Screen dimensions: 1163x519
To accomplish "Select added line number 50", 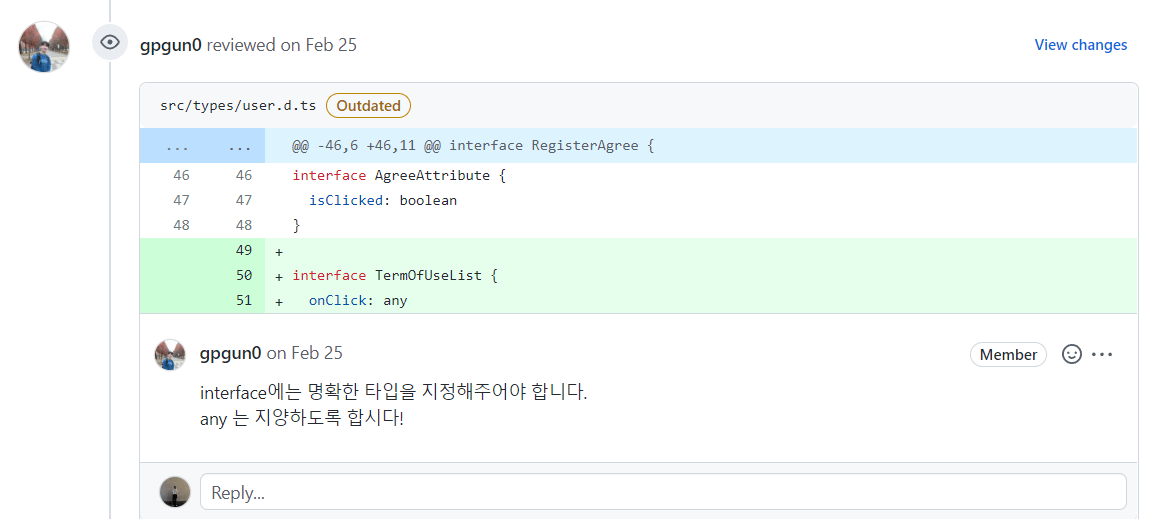I will click(x=243, y=275).
